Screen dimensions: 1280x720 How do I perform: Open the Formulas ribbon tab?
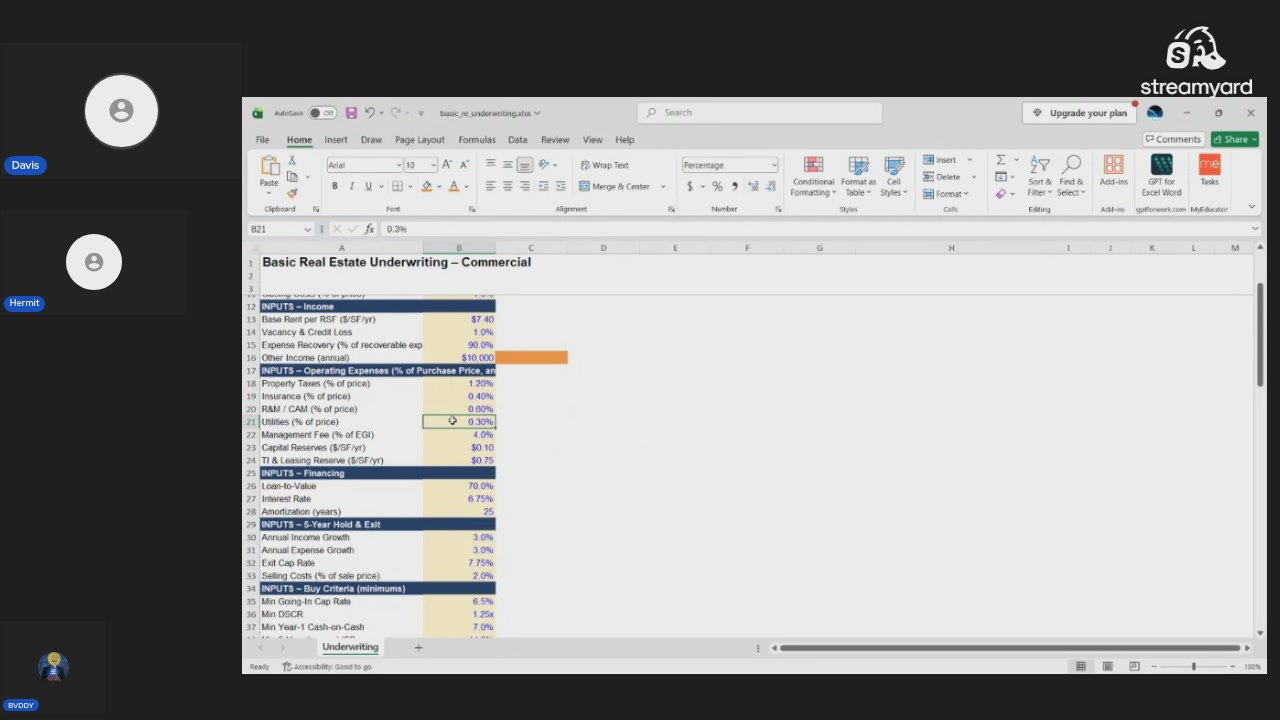(477, 140)
